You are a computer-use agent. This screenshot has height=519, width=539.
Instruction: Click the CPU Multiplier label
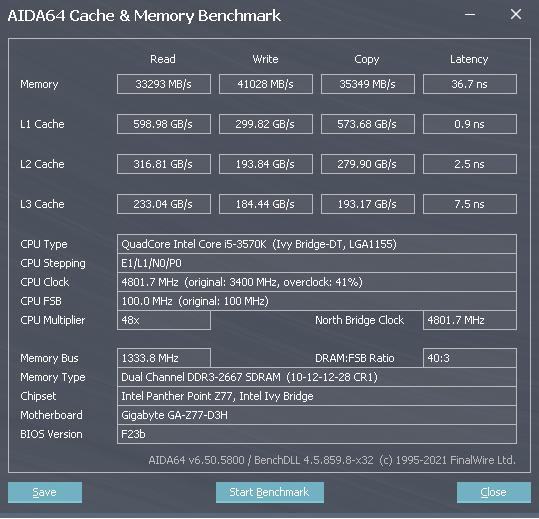(53, 320)
